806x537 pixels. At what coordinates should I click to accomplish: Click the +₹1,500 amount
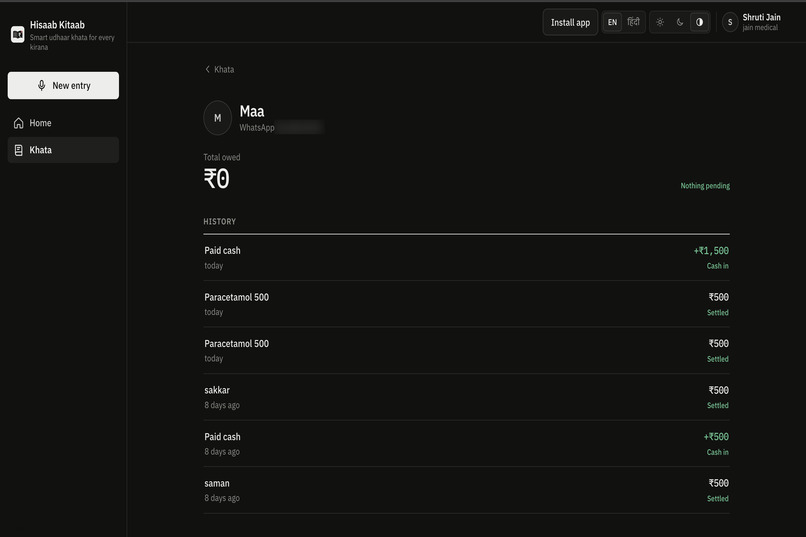(x=711, y=251)
